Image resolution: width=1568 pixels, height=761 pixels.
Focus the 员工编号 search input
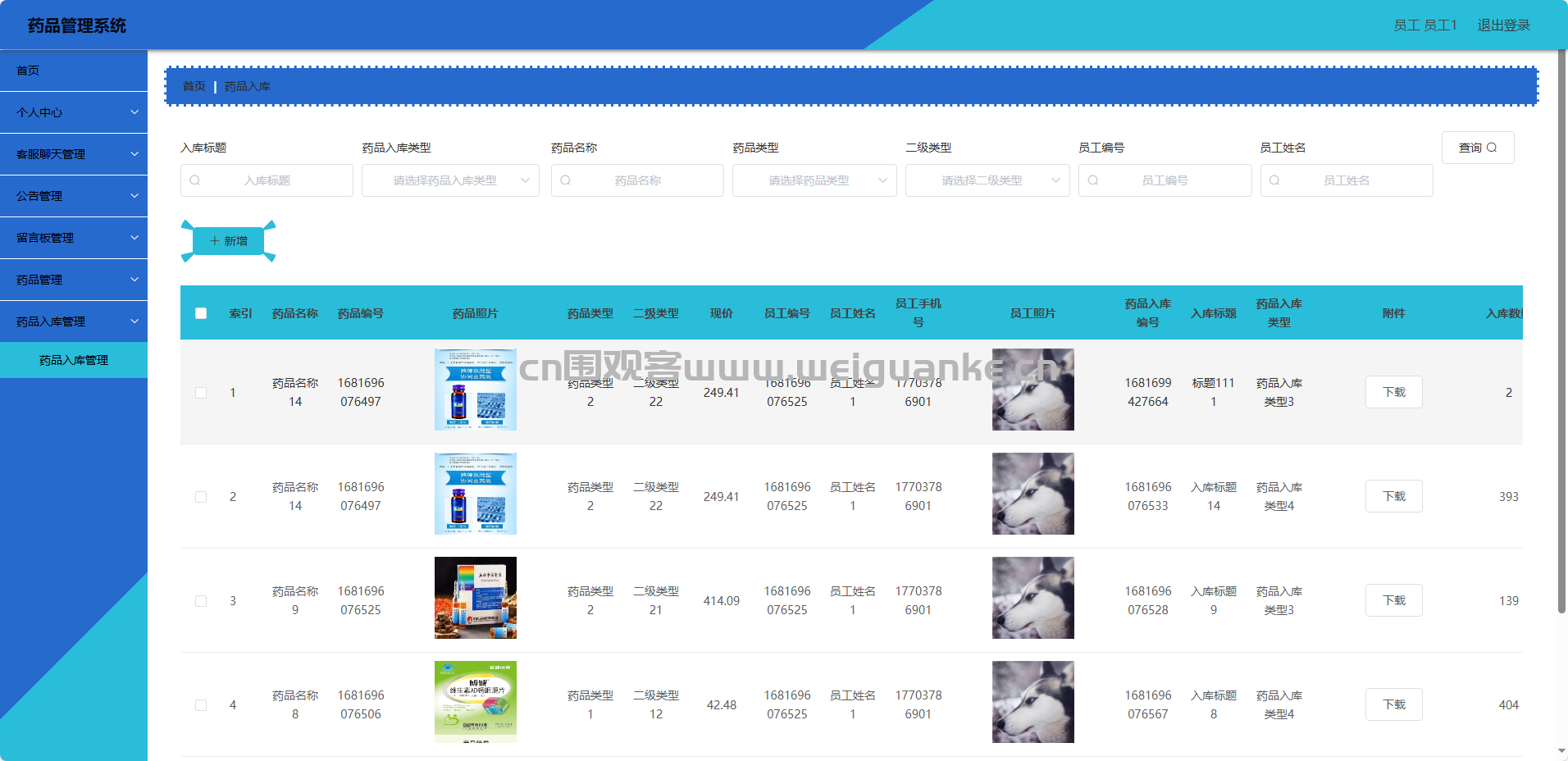(x=1165, y=180)
